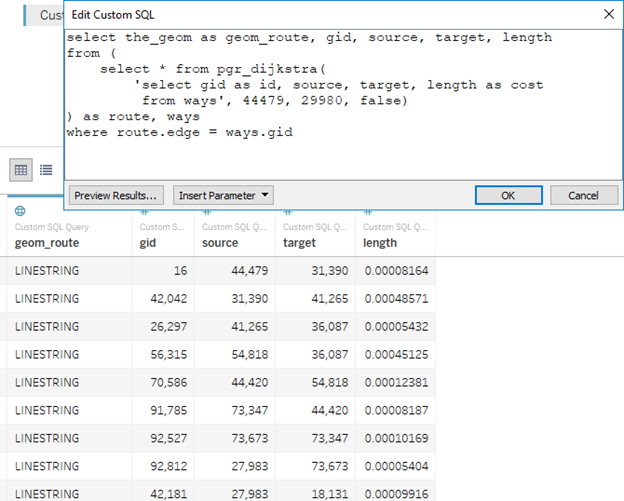This screenshot has height=501, width=624.
Task: Switch to the data grid view icon
Action: (20, 171)
